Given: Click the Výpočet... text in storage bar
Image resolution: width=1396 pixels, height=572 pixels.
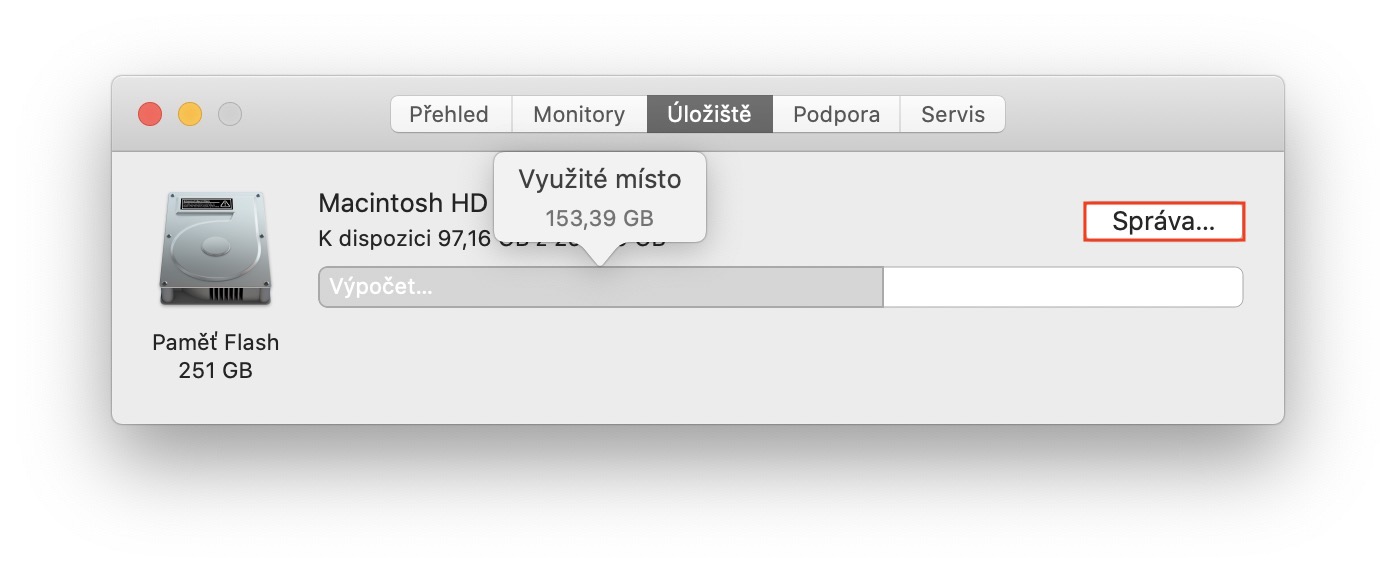Looking at the screenshot, I should tap(383, 287).
